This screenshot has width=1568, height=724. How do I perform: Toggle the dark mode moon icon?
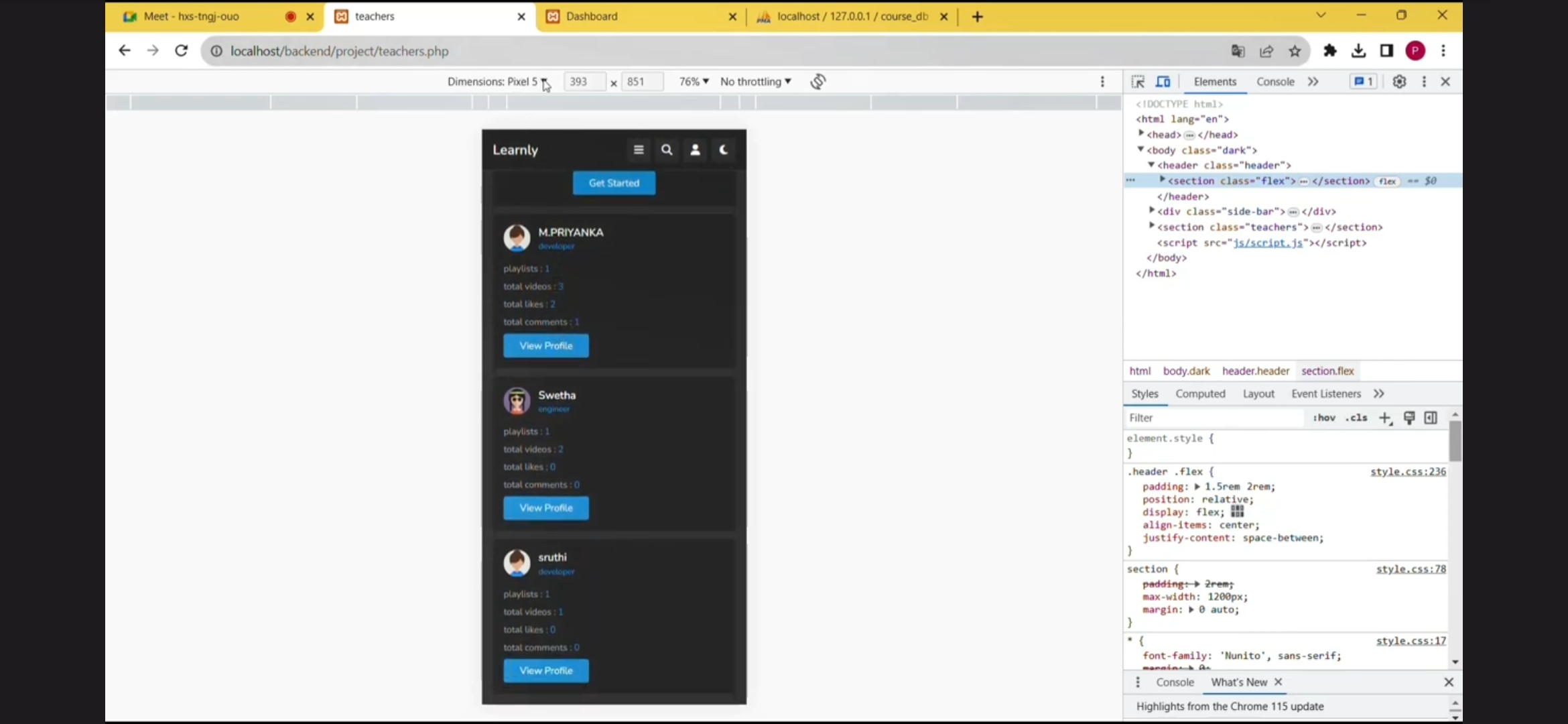pos(724,150)
